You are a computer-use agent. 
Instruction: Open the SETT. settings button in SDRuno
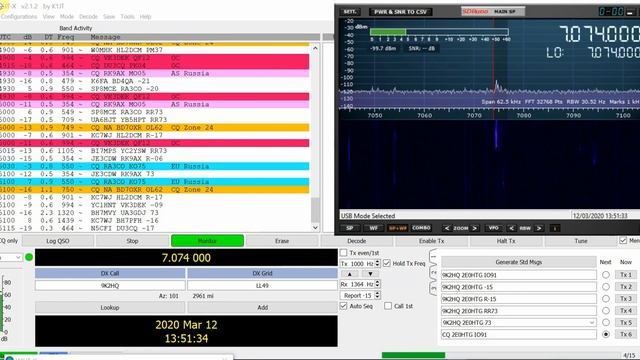click(350, 11)
